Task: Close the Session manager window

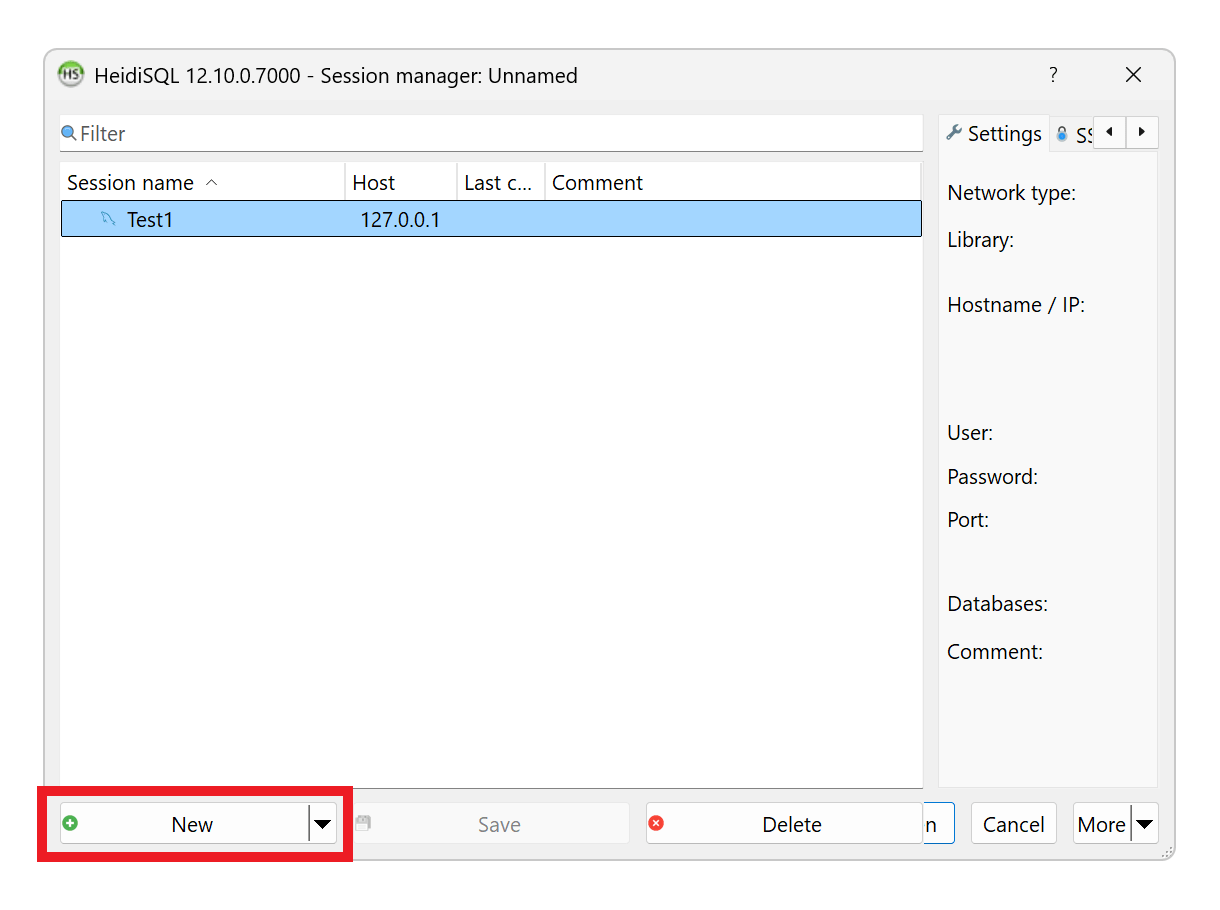Action: [1133, 74]
